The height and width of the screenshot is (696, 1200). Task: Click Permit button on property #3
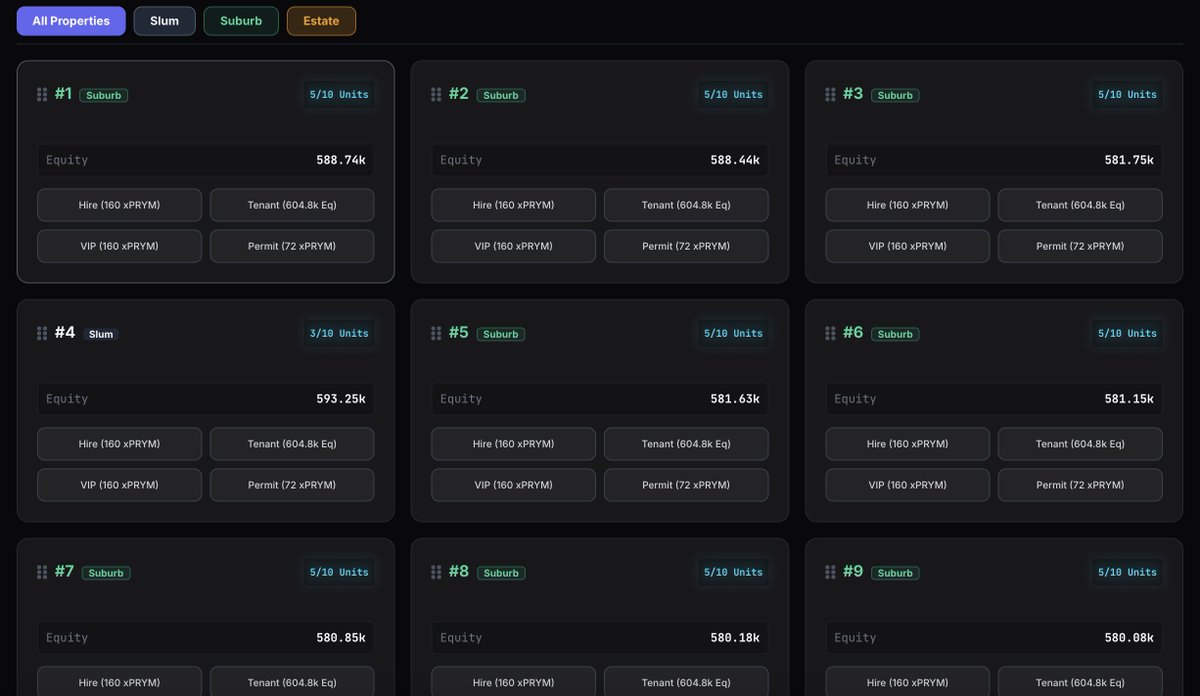tap(1080, 246)
